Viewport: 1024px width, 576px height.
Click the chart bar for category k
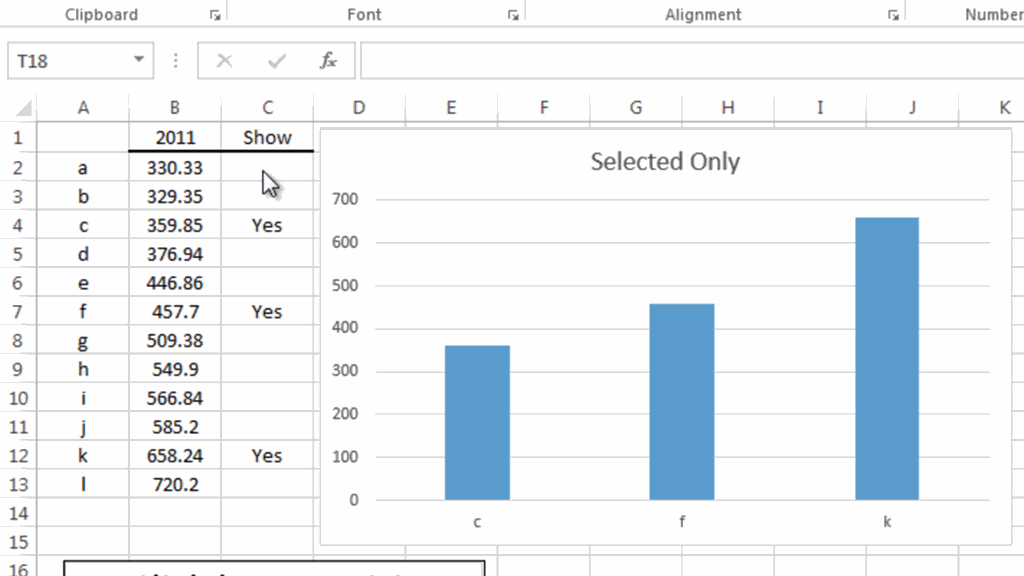pyautogui.click(x=887, y=358)
